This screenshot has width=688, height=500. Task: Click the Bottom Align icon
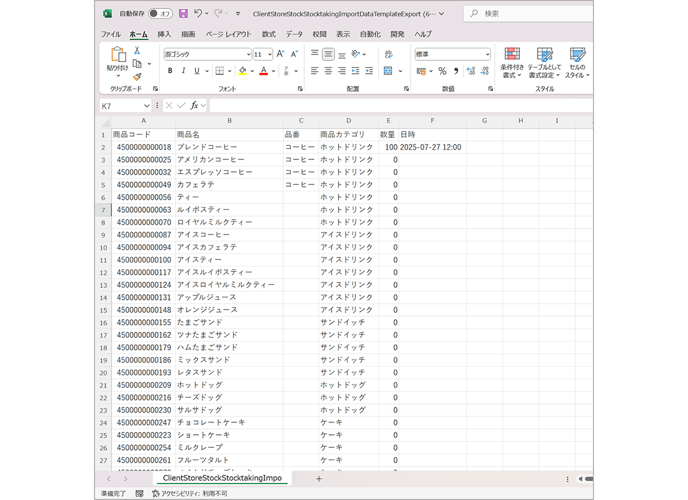point(342,54)
